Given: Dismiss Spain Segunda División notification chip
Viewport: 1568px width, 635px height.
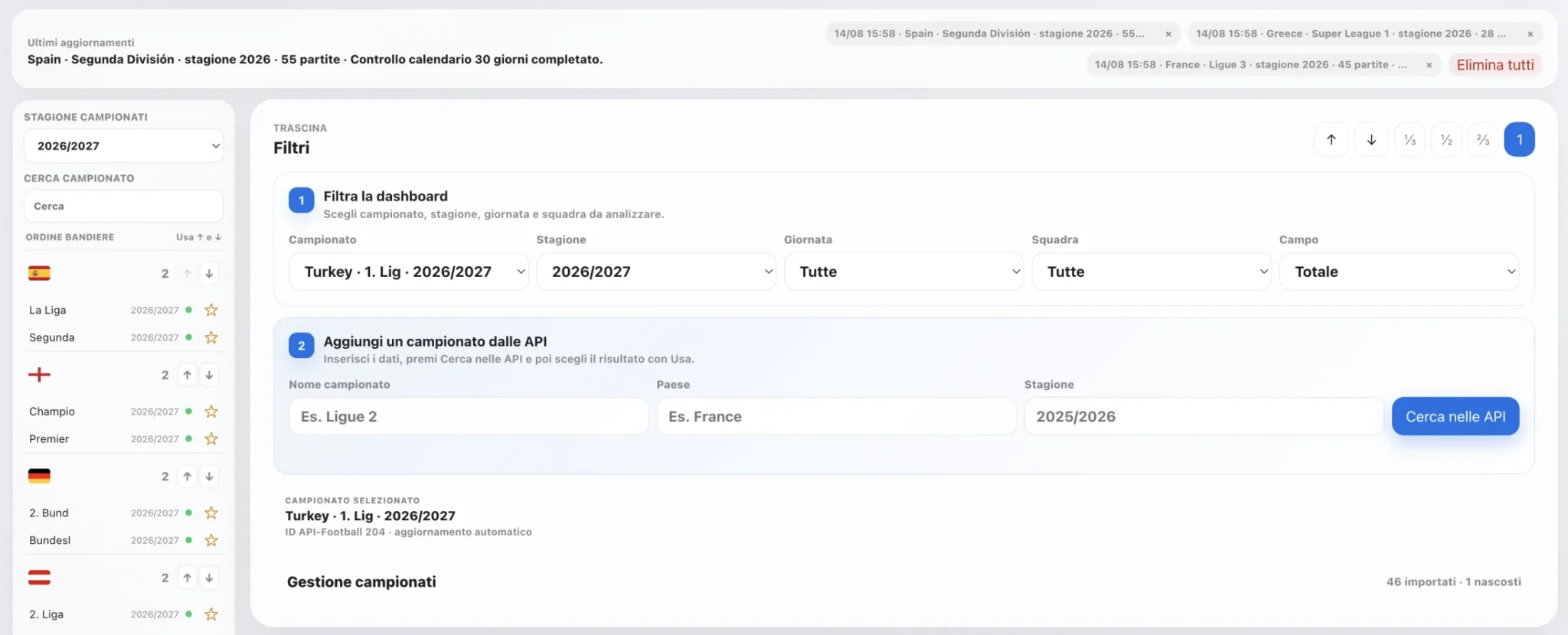Looking at the screenshot, I should coord(1168,34).
